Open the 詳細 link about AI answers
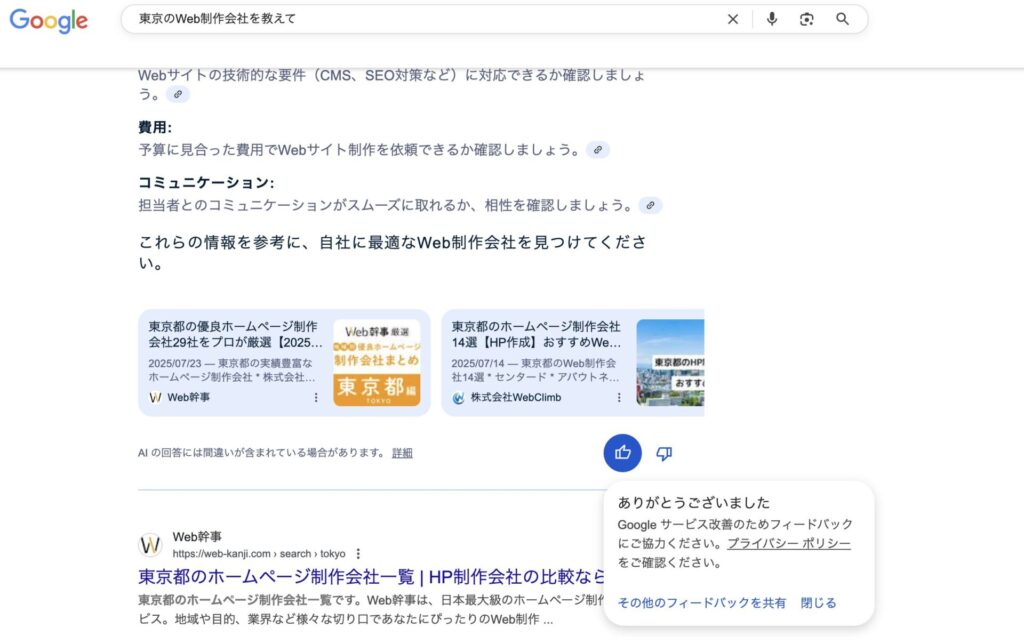Screen dimensions: 1024x644 [x=401, y=452]
